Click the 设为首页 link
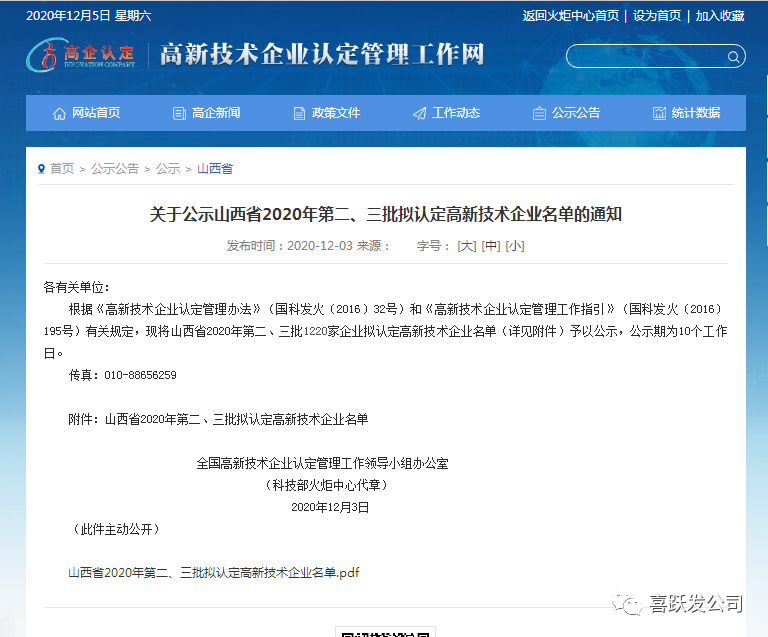The width and height of the screenshot is (768, 637). tap(657, 16)
